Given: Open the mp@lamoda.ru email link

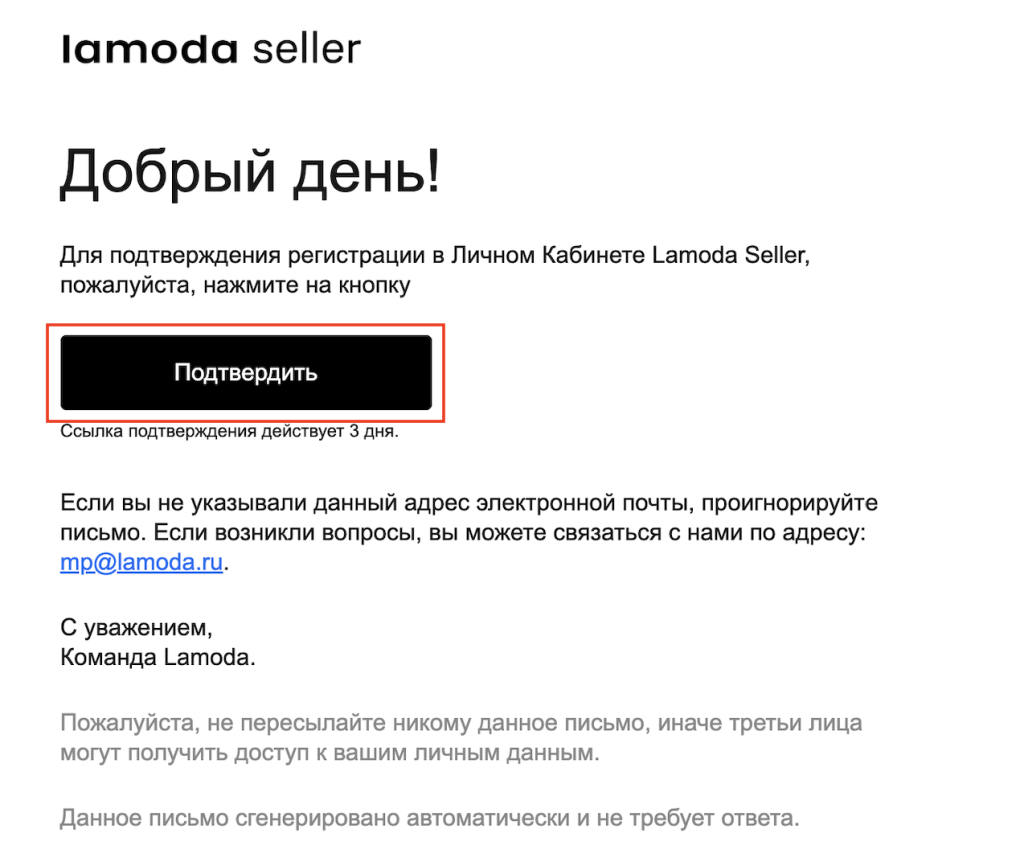Looking at the screenshot, I should tap(141, 562).
